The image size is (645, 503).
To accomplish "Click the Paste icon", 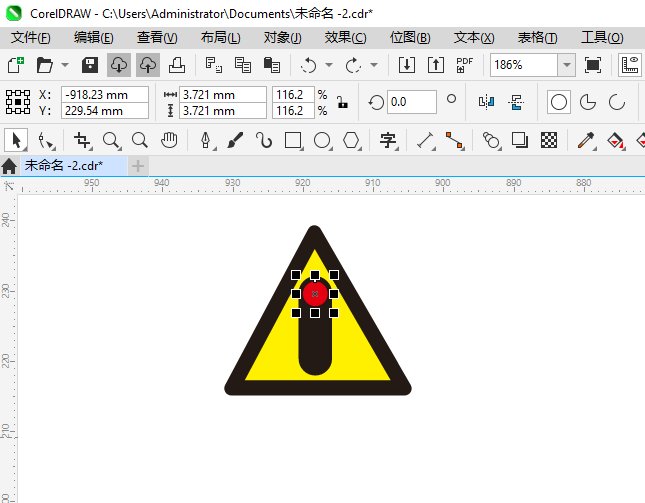I will click(x=271, y=65).
